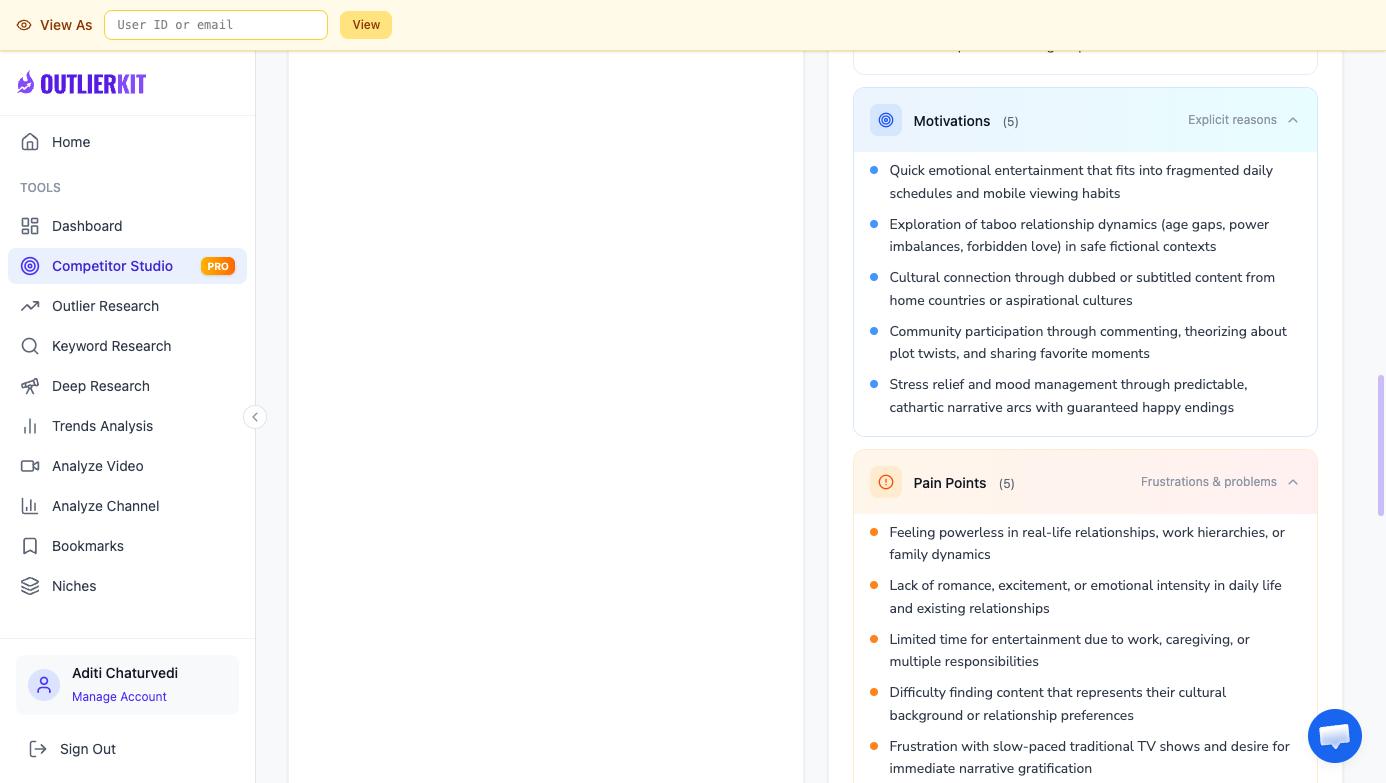Collapse the sidebar with the arrow toggle
Screen dimensions: 1386x783
click(255, 417)
